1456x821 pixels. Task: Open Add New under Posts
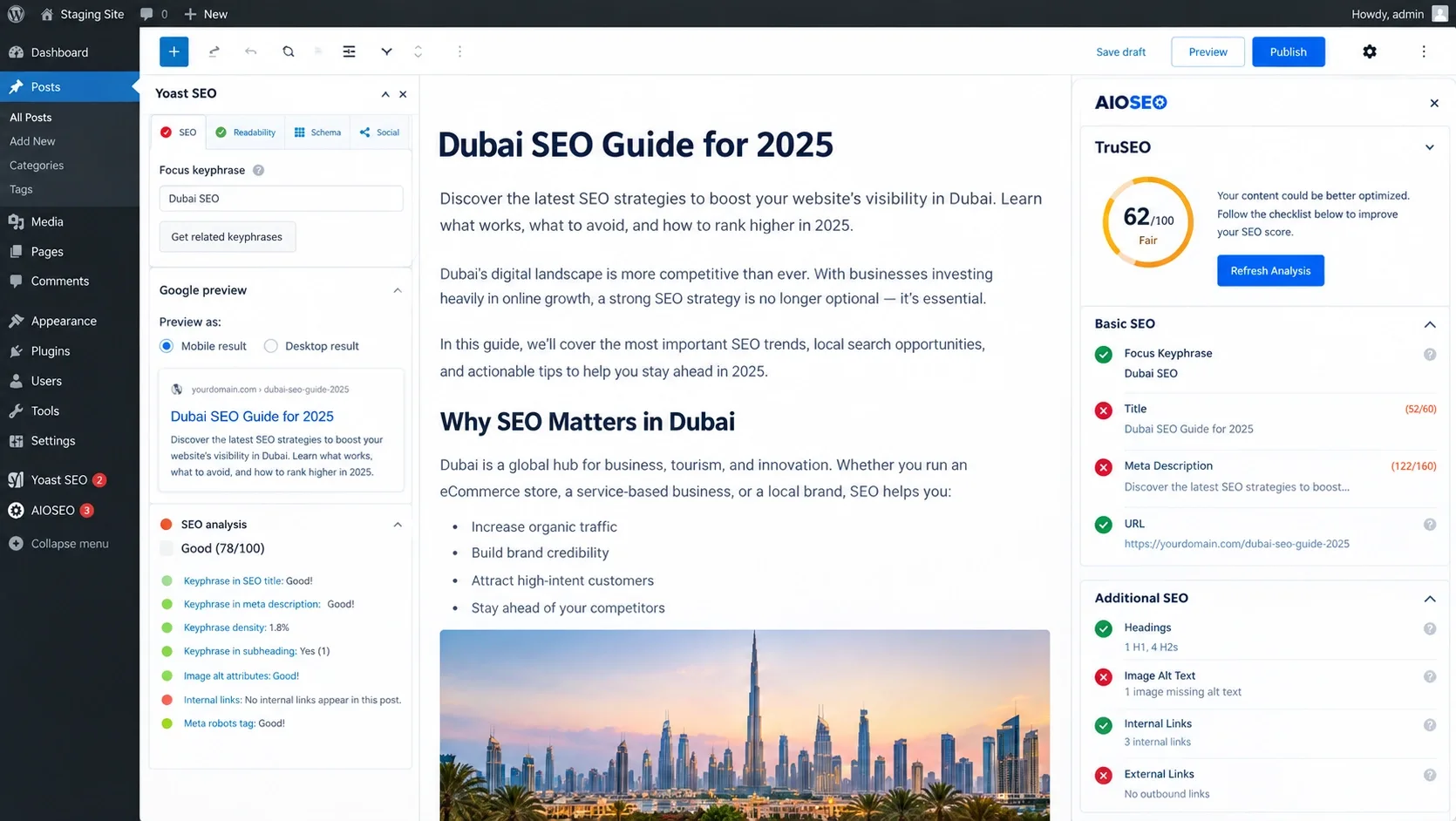(x=32, y=141)
